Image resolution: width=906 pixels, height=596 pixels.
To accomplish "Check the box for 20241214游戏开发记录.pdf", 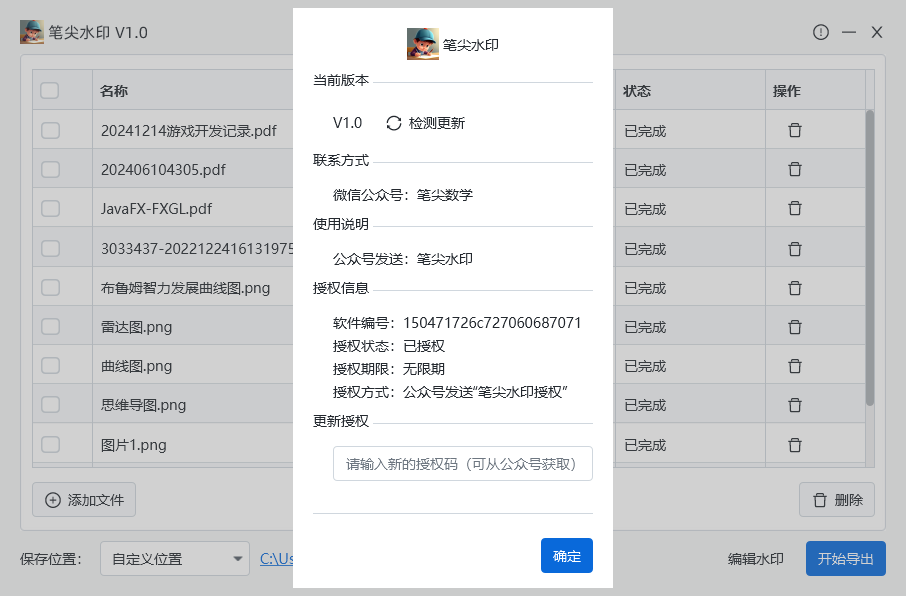I will pyautogui.click(x=50, y=130).
